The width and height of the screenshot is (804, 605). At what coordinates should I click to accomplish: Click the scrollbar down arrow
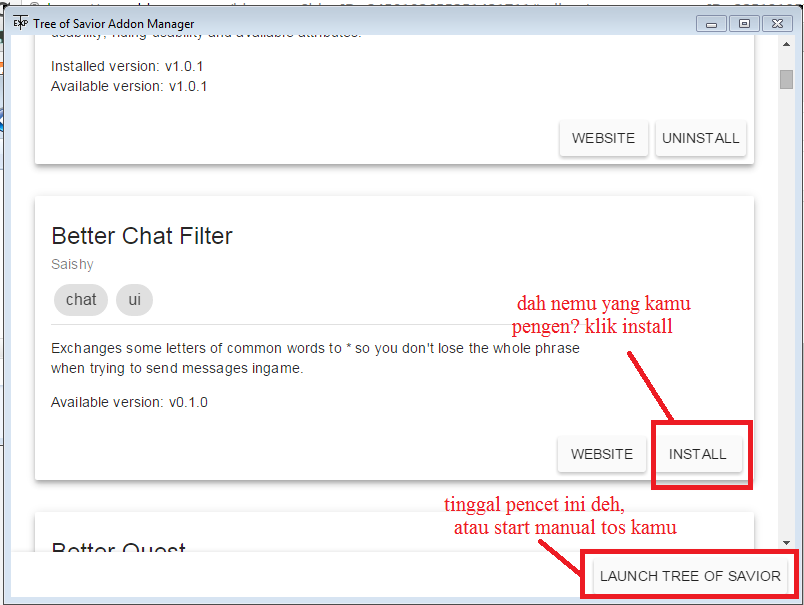point(786,542)
